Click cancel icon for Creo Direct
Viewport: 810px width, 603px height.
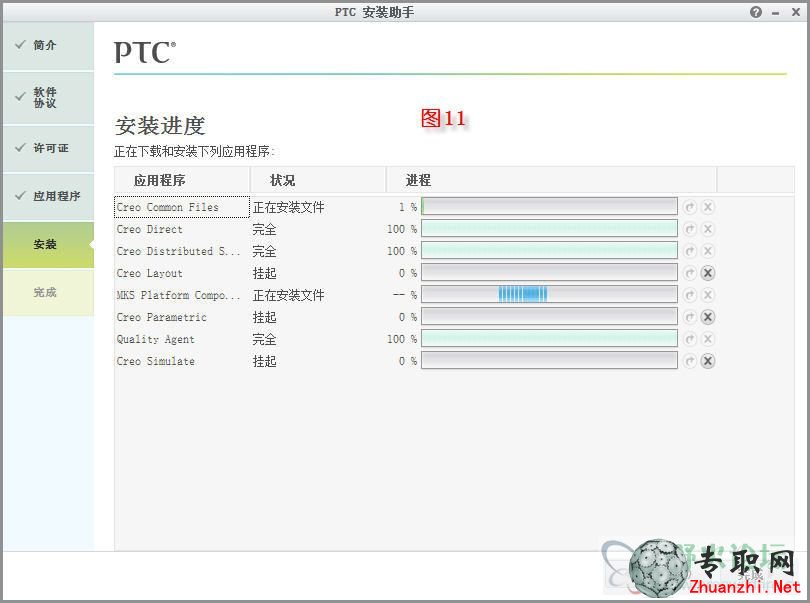pos(708,229)
